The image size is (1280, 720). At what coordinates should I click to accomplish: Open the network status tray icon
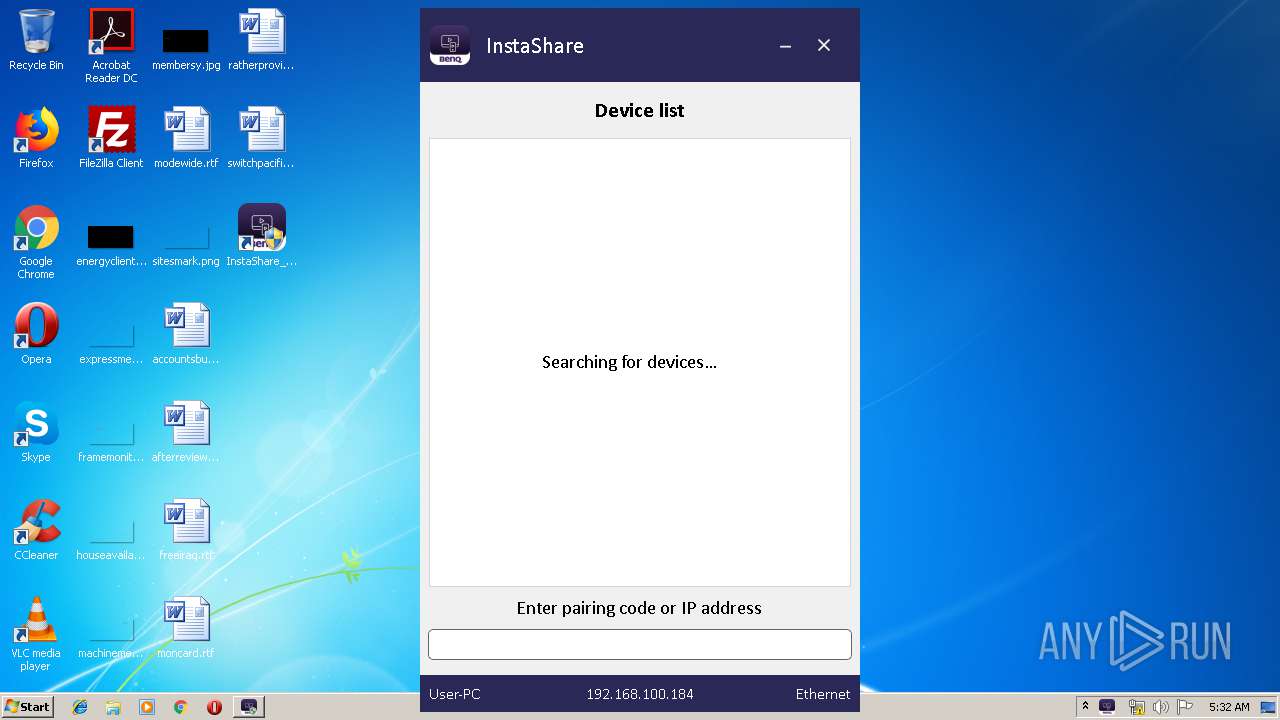click(x=1137, y=707)
